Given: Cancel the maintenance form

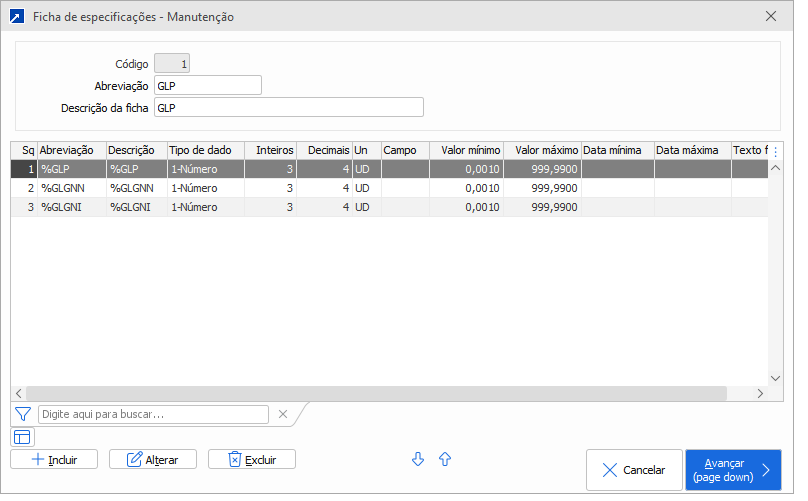Looking at the screenshot, I should pyautogui.click(x=633, y=470).
